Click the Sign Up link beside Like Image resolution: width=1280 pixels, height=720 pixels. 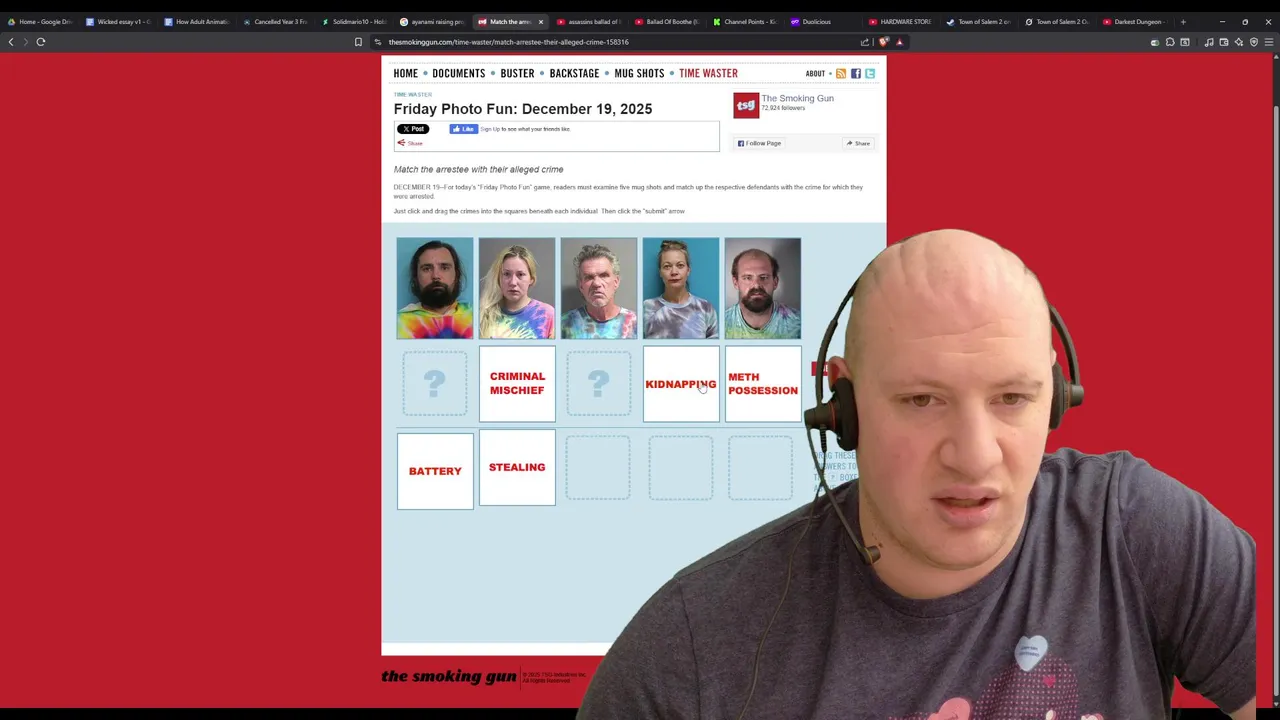pyautogui.click(x=489, y=129)
